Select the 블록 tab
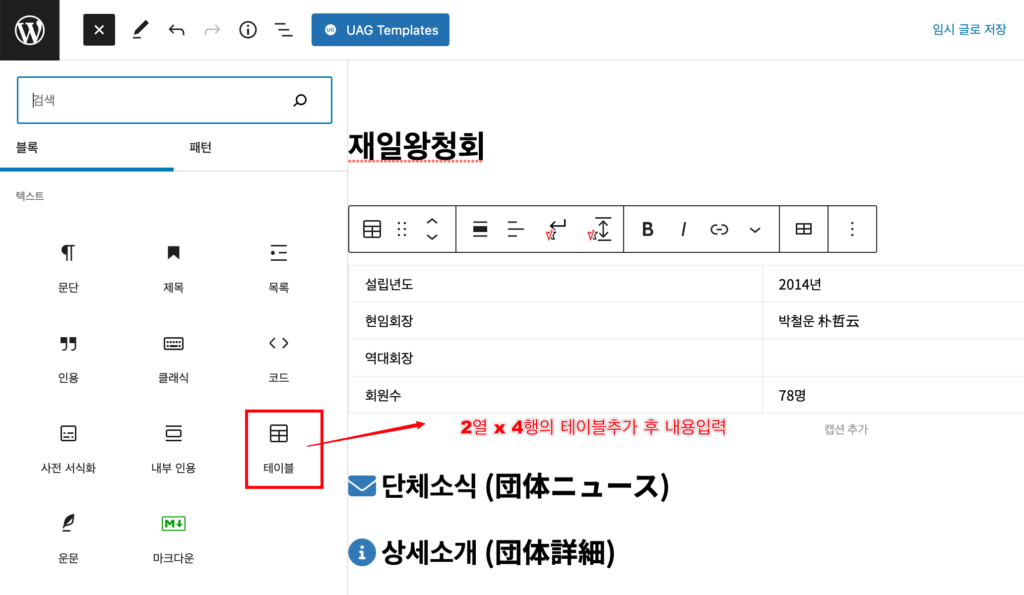 coord(27,148)
